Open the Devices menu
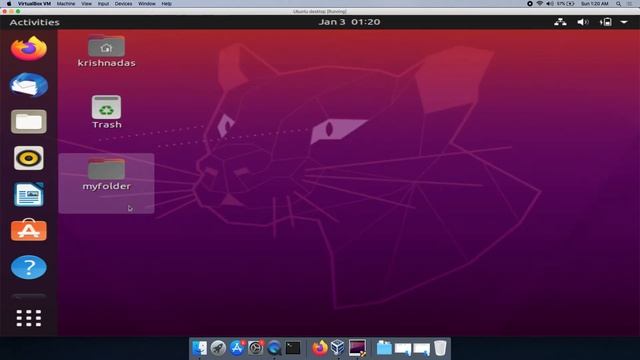 (x=123, y=4)
